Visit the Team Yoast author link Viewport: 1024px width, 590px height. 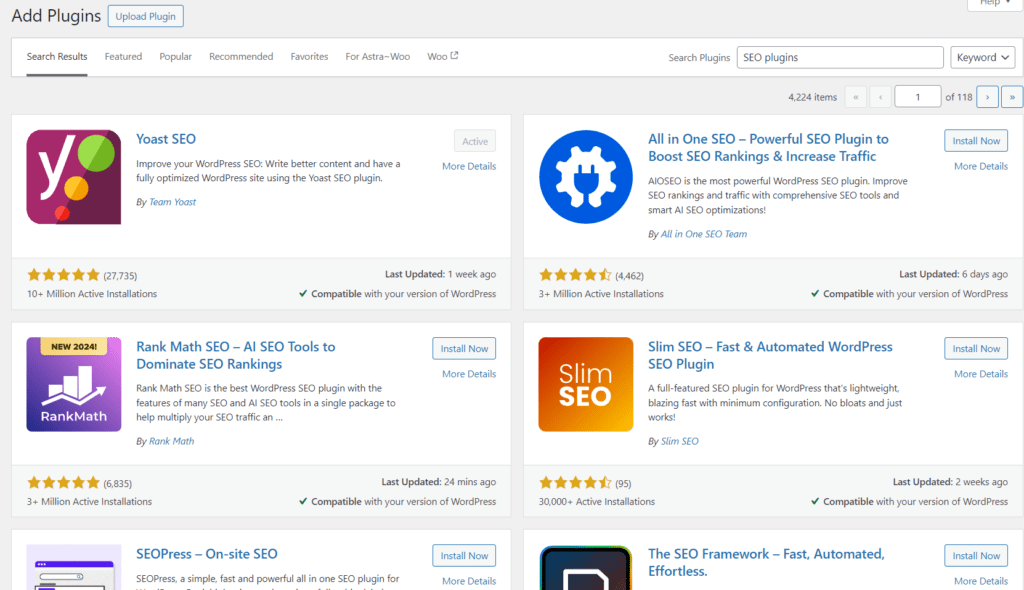[172, 203]
